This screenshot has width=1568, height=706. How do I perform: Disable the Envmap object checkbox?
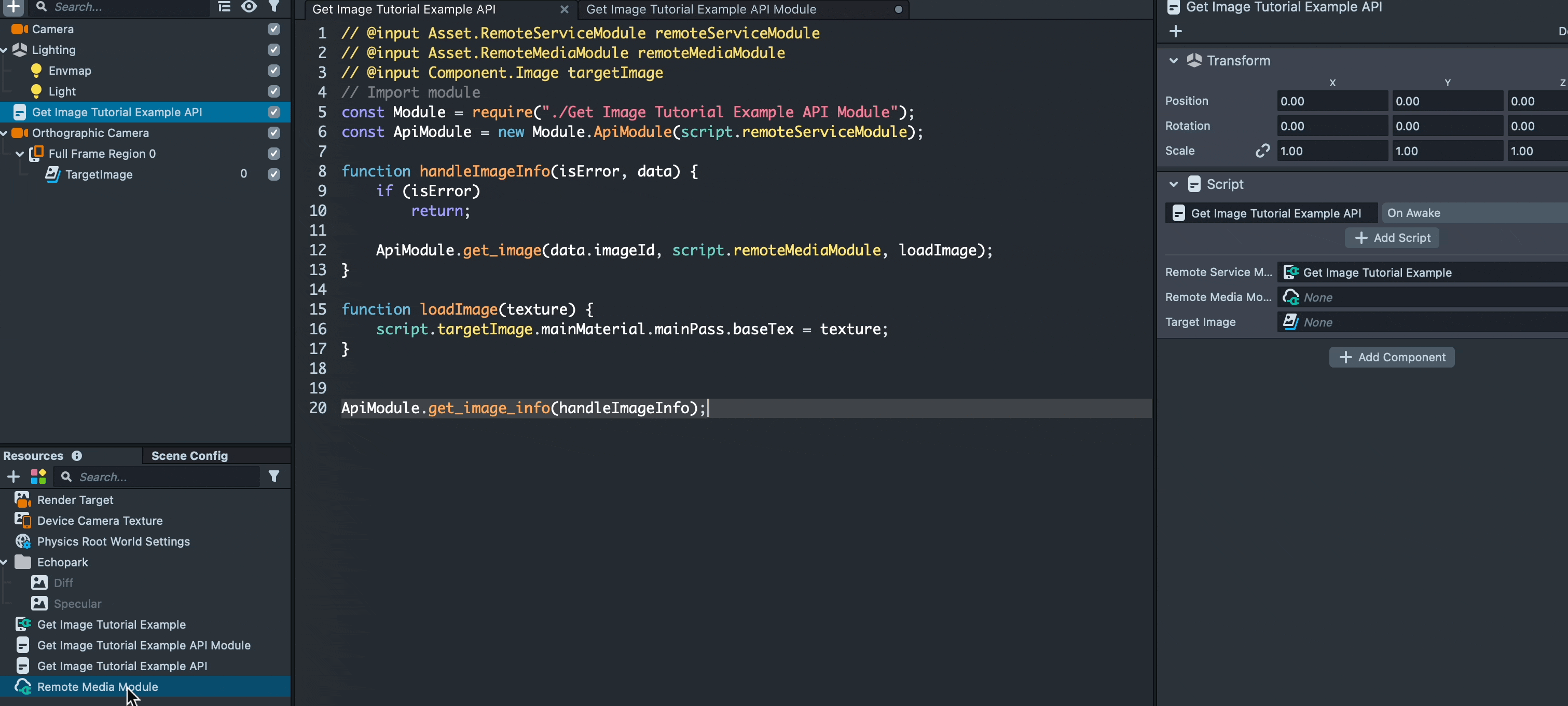[x=274, y=71]
